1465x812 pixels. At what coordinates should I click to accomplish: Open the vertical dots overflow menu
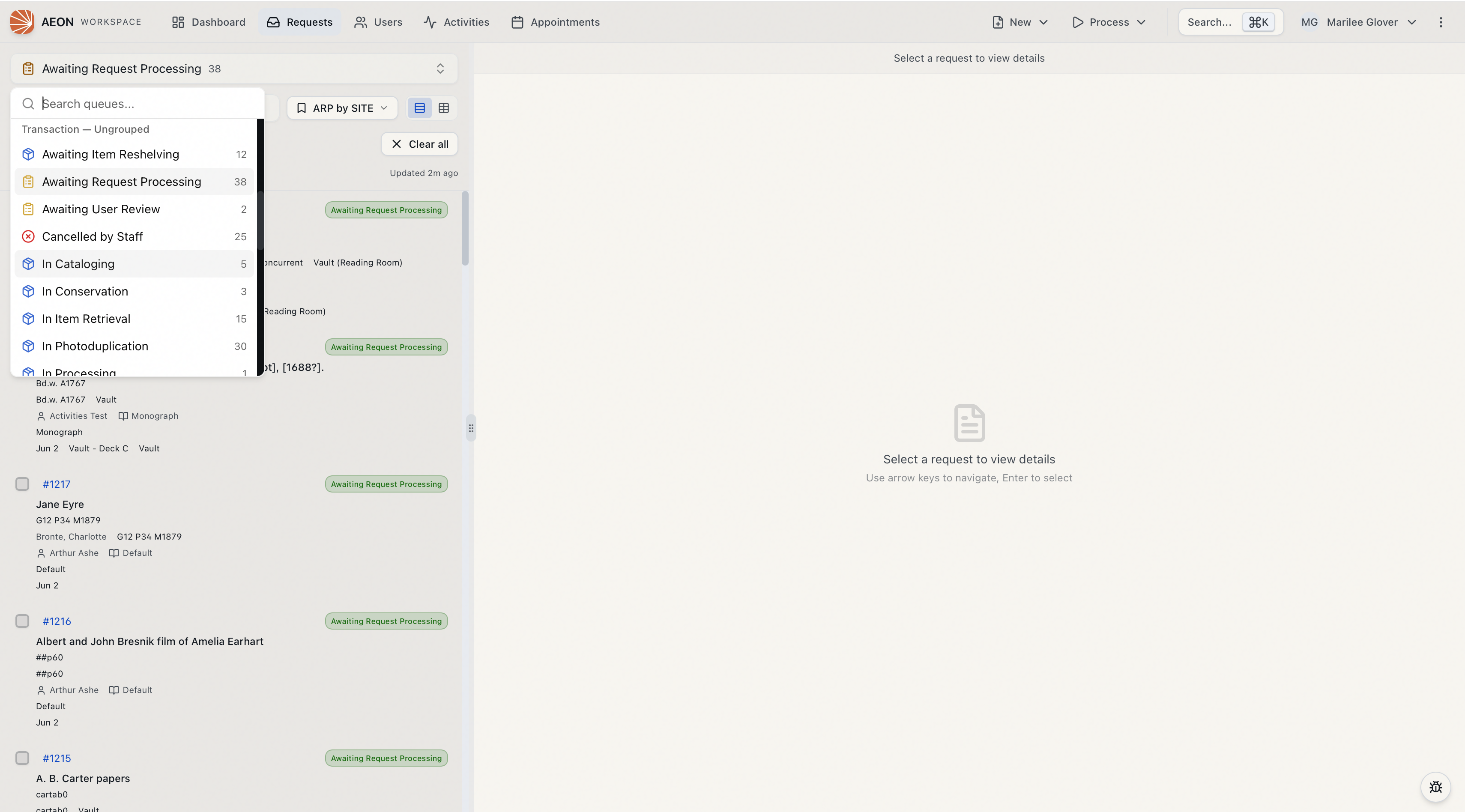[1441, 21]
